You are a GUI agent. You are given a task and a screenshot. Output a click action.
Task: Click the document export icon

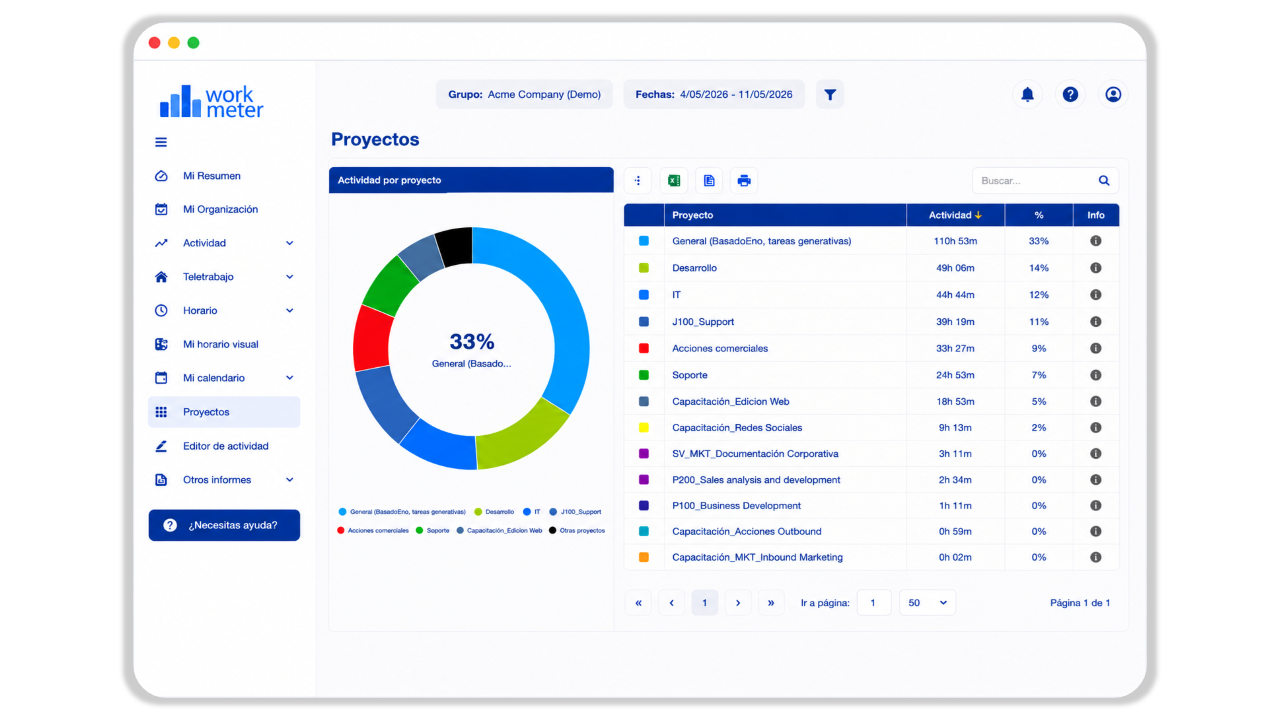point(709,181)
